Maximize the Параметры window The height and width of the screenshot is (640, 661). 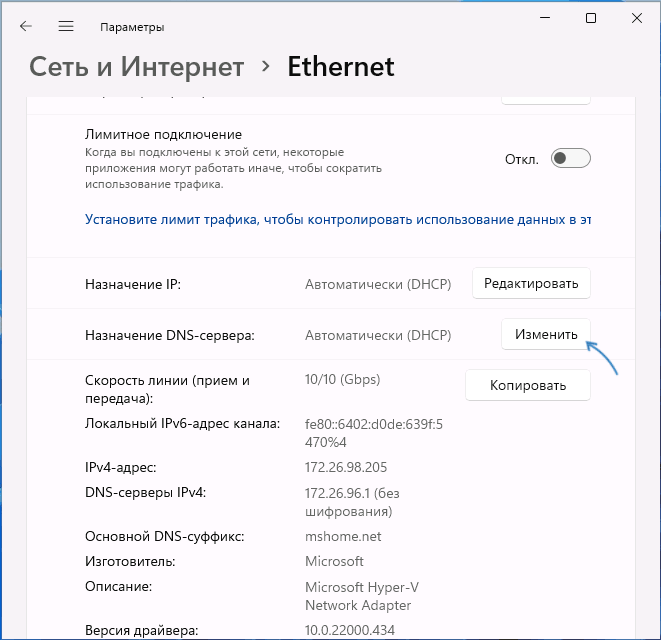pos(591,18)
